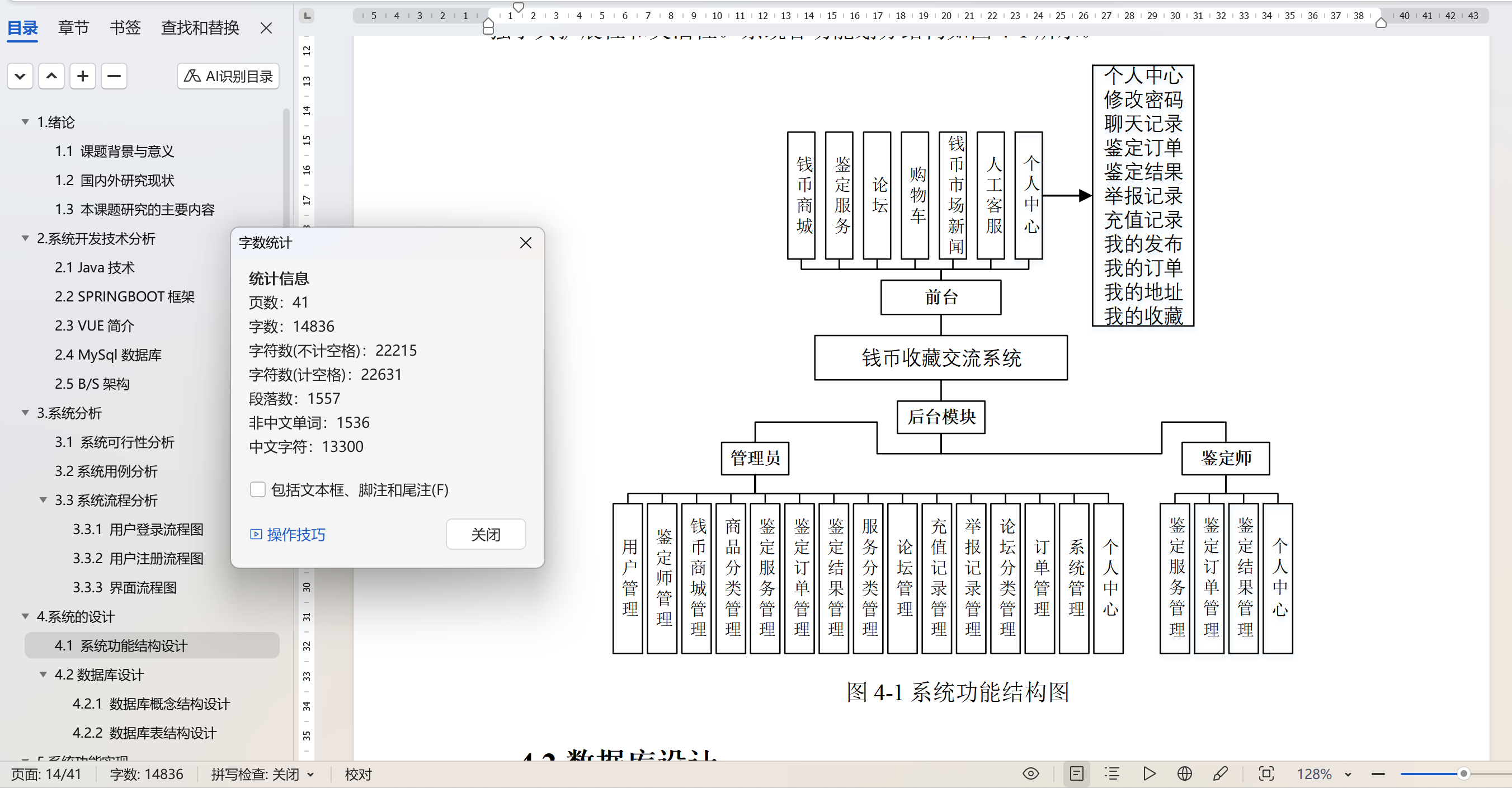Viewport: 1512px width, 788px height.
Task: Click the play icon in status bar
Action: [x=1150, y=774]
